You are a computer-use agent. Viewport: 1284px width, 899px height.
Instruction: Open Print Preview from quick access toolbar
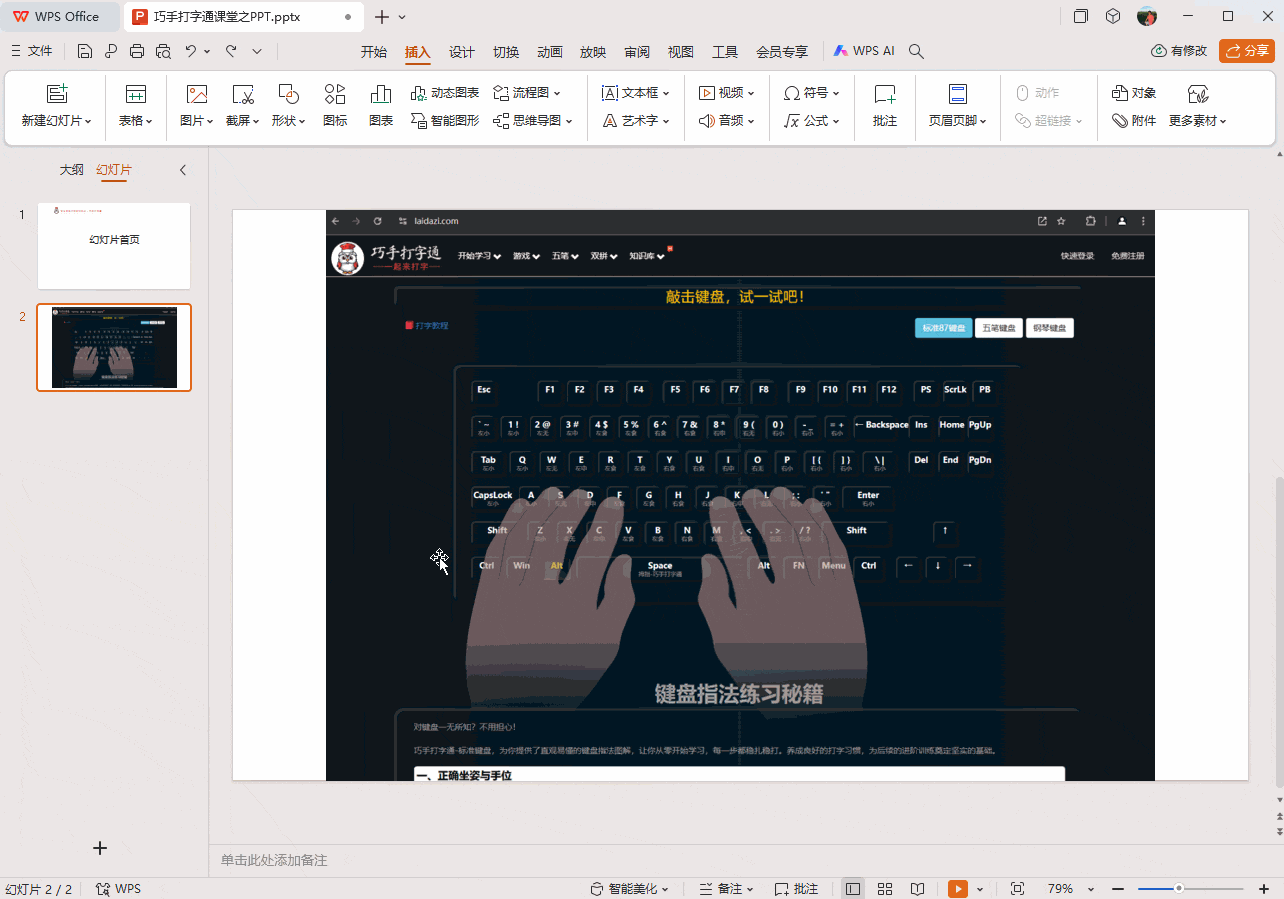[163, 51]
